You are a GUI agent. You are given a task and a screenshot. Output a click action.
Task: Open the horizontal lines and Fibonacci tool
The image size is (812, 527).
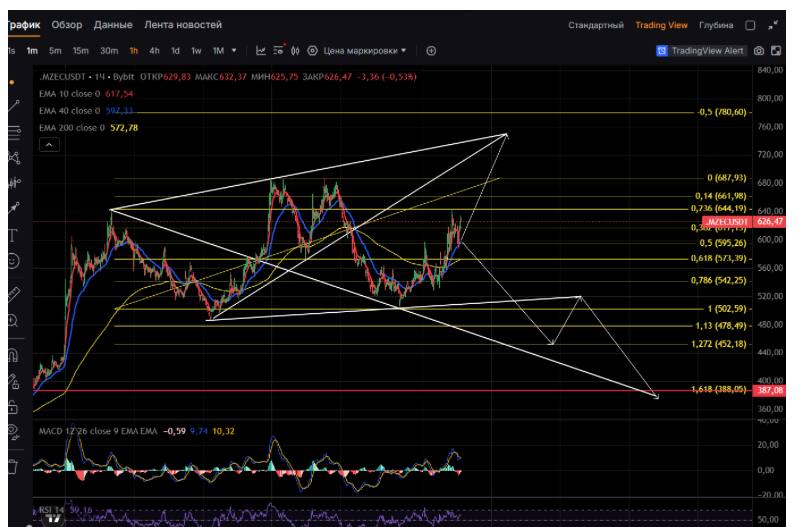point(14,131)
